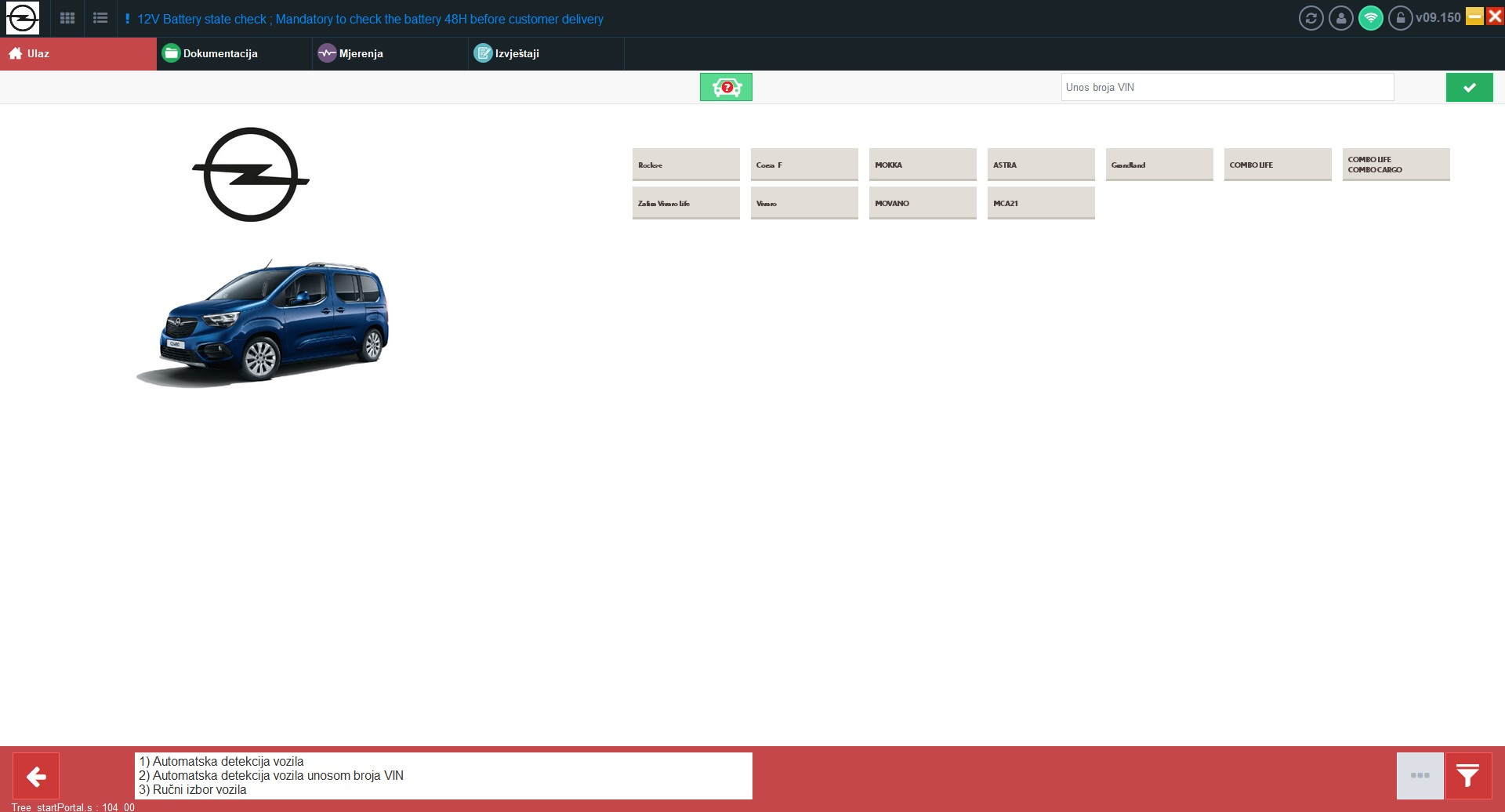Select the Rocks-e vehicle model
The image size is (1505, 812).
pyautogui.click(x=686, y=165)
